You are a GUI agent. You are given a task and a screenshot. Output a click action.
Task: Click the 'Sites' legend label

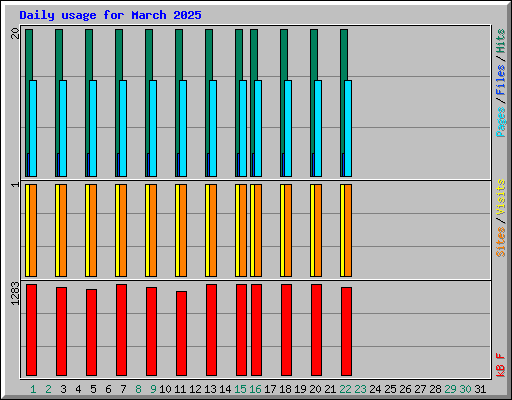point(500,242)
